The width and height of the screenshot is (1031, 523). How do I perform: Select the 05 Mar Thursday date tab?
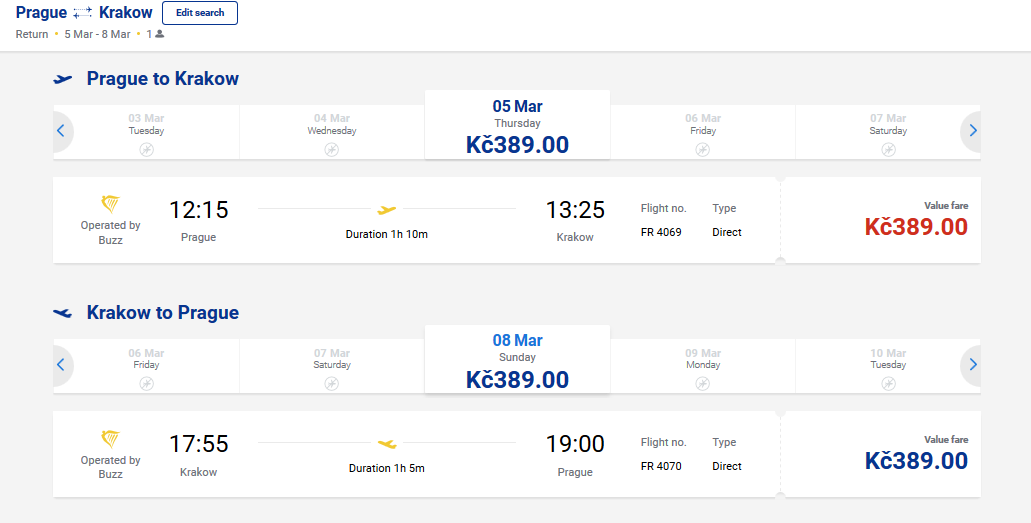(517, 125)
